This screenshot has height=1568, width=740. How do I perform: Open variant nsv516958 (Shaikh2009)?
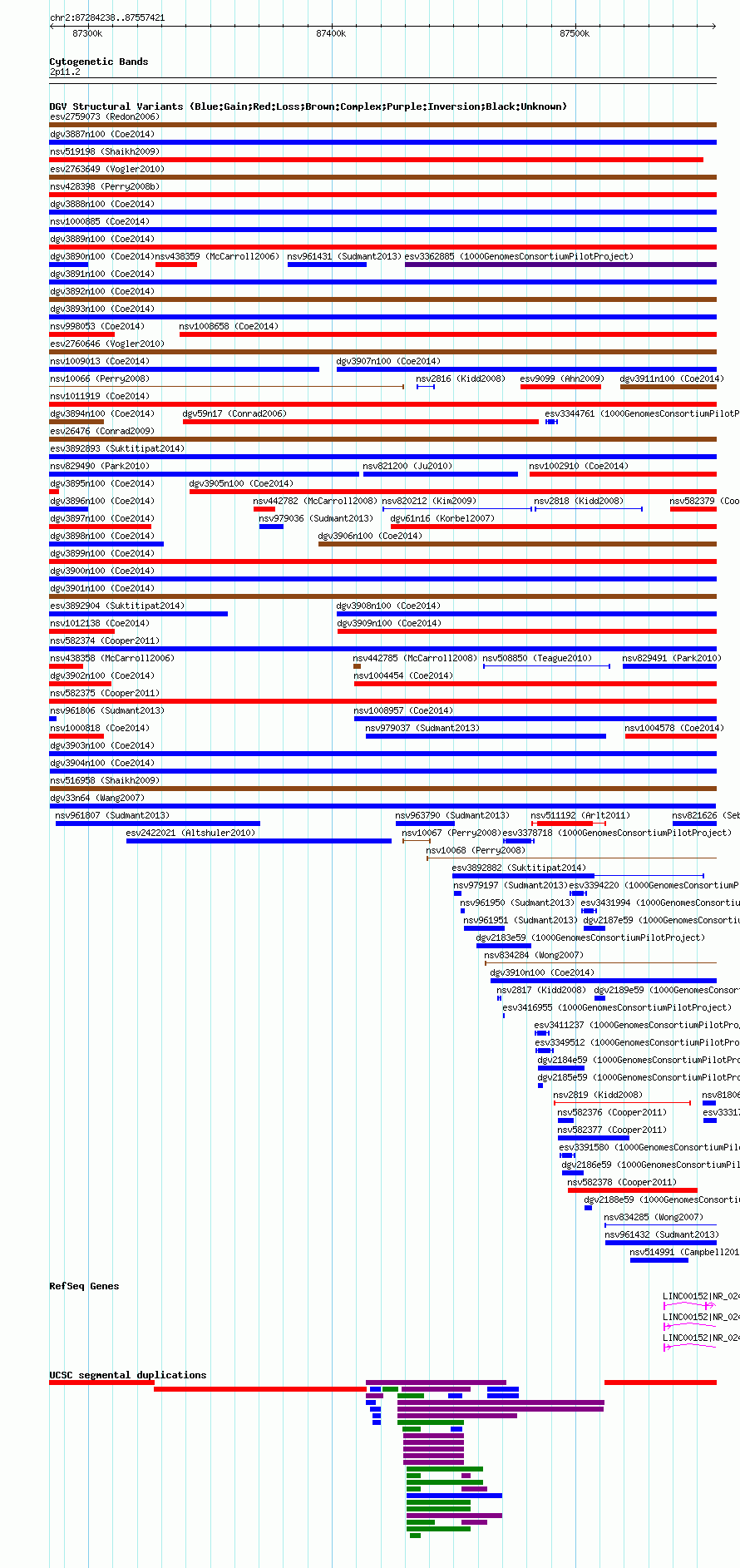tap(105, 780)
